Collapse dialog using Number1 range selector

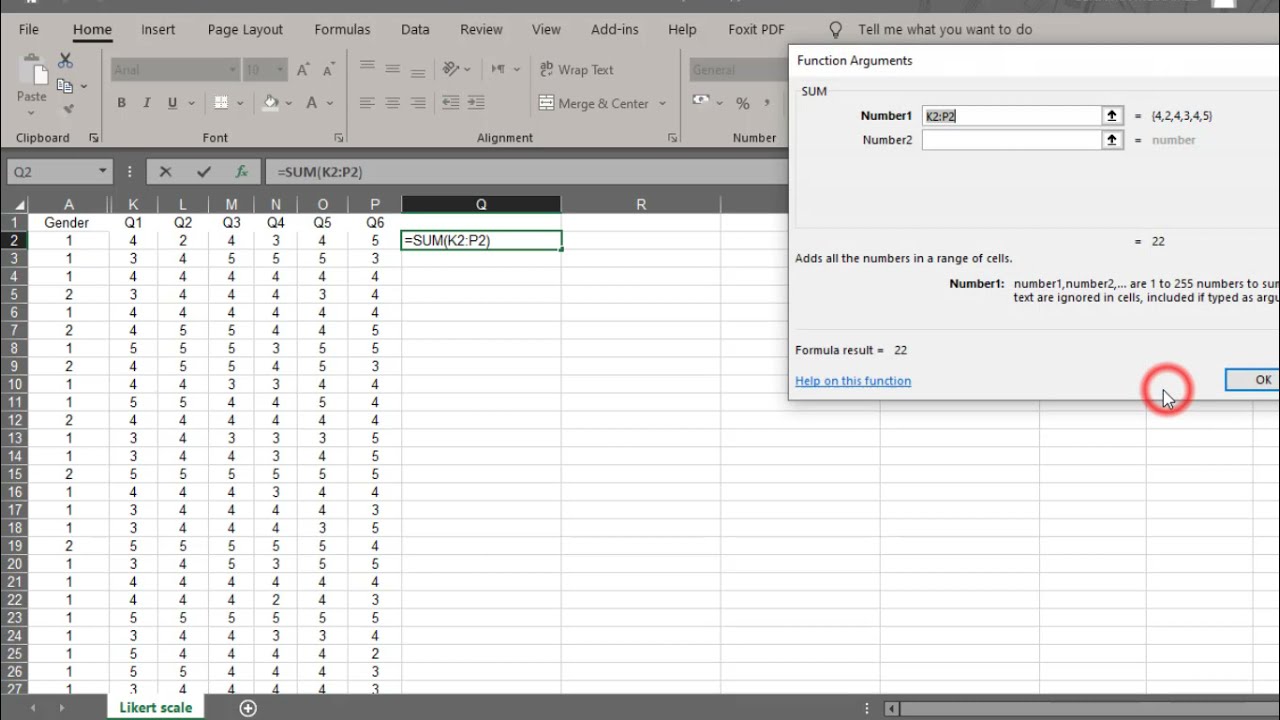point(1112,116)
